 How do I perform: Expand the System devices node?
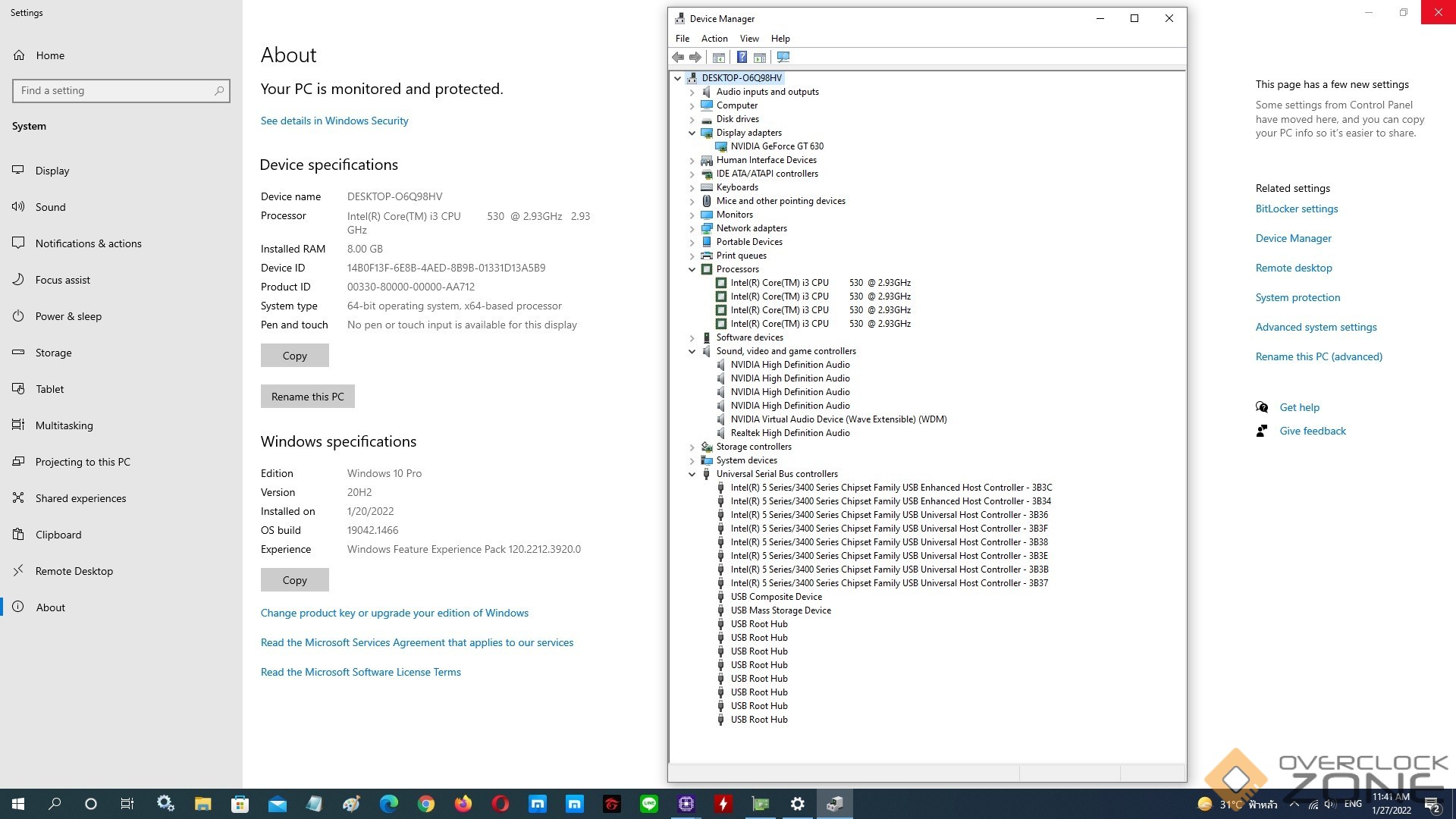click(x=692, y=460)
